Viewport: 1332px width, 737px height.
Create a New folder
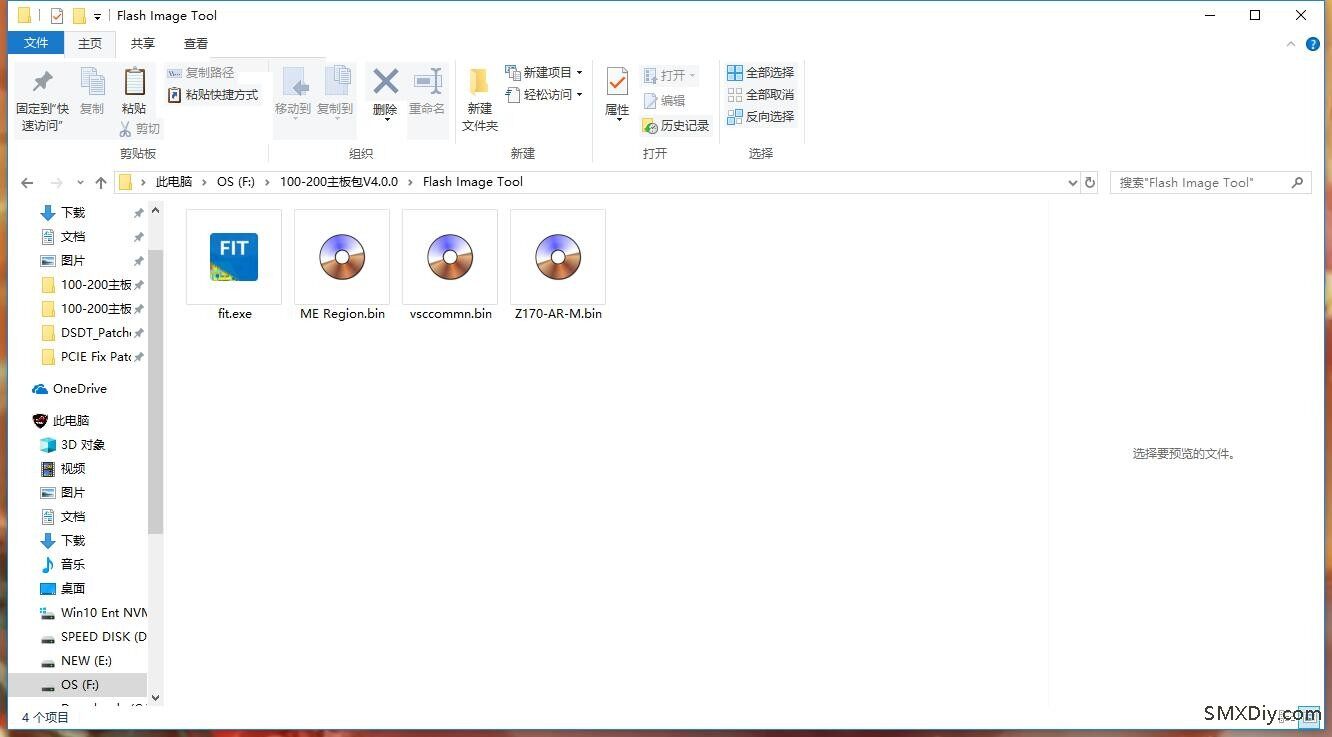point(480,99)
